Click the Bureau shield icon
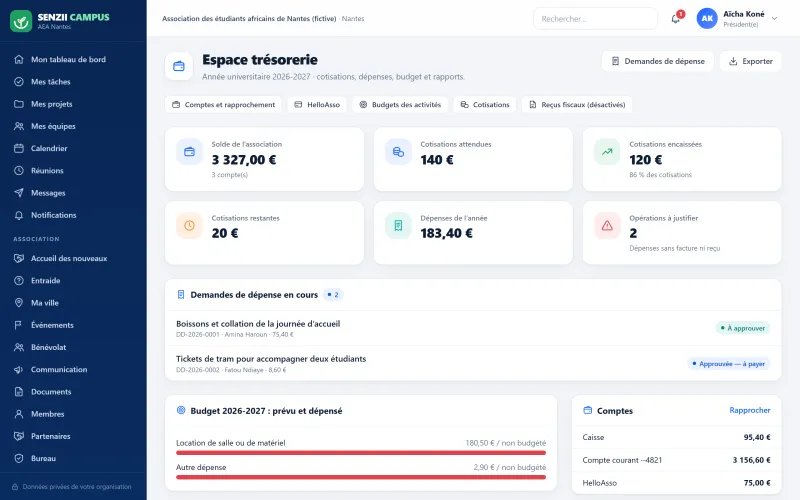This screenshot has height=500, width=800. 19,458
